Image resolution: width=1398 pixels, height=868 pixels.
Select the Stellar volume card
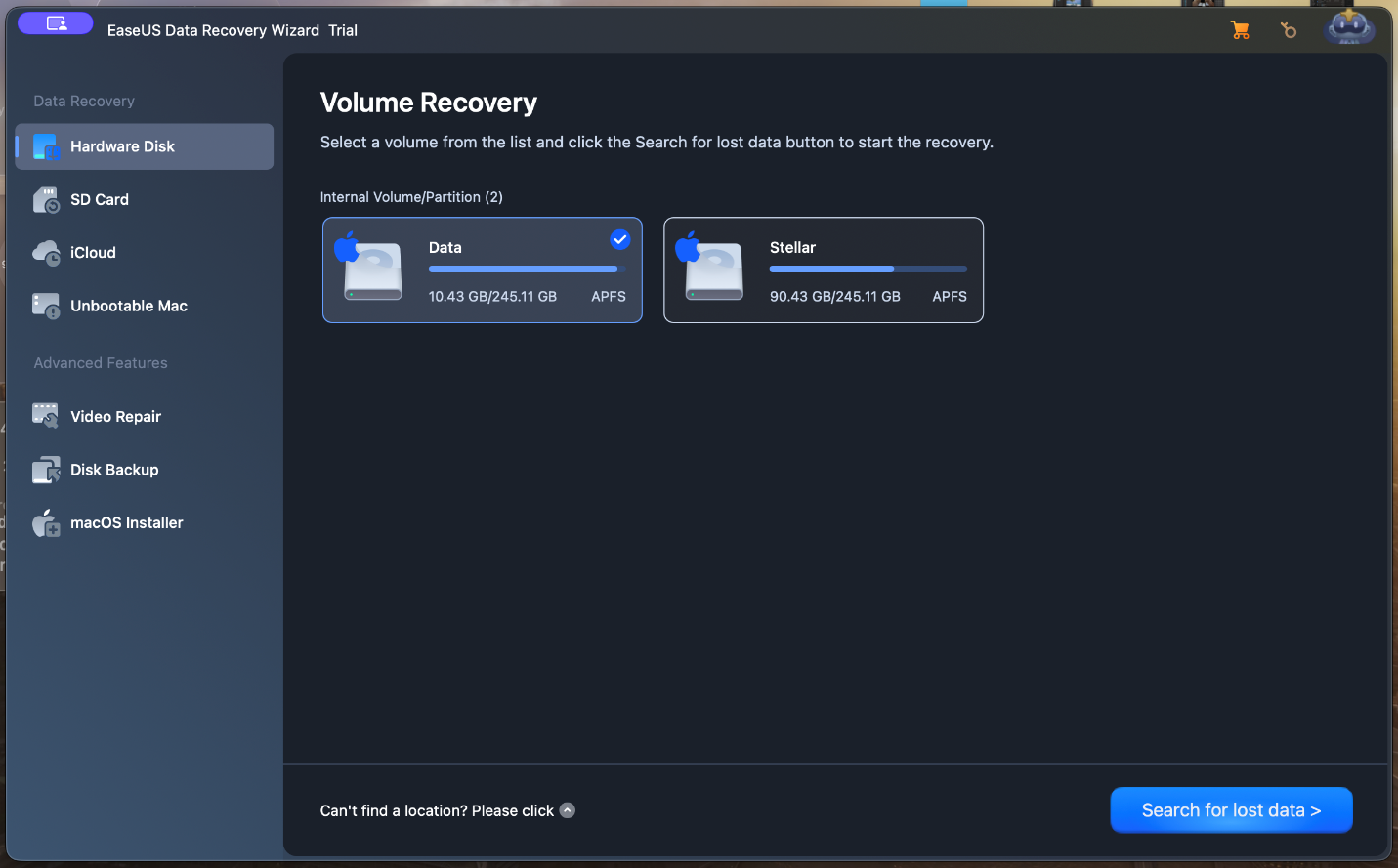tap(823, 270)
